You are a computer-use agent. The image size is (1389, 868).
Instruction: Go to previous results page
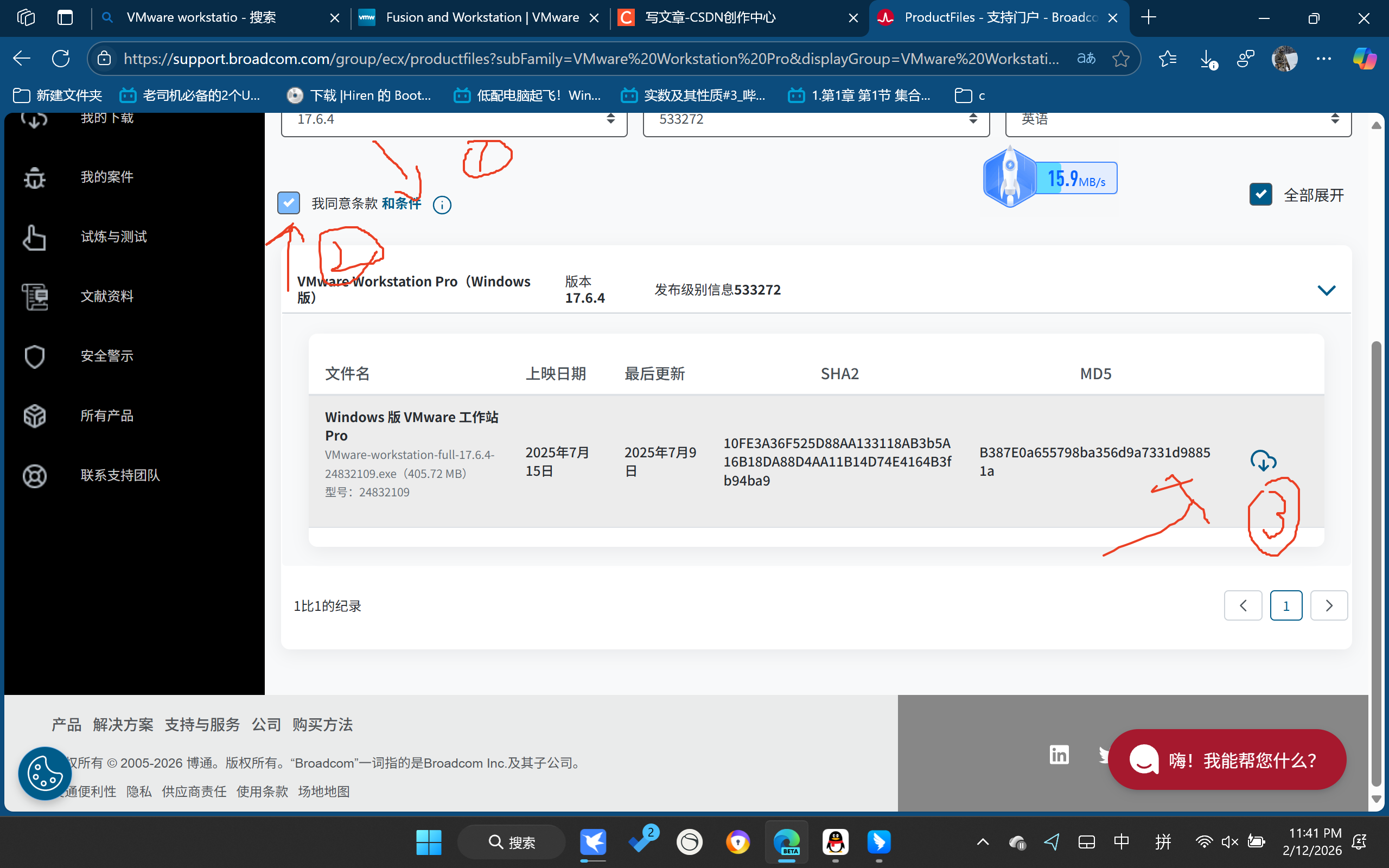click(x=1243, y=605)
